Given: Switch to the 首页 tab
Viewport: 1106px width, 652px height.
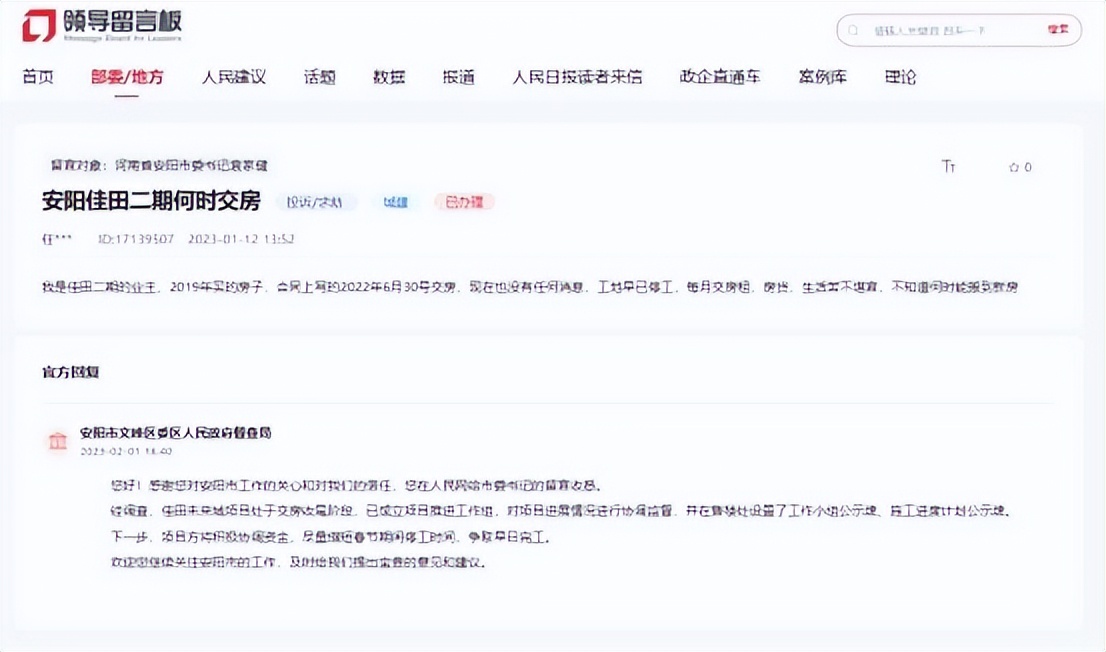Looking at the screenshot, I should tap(38, 77).
